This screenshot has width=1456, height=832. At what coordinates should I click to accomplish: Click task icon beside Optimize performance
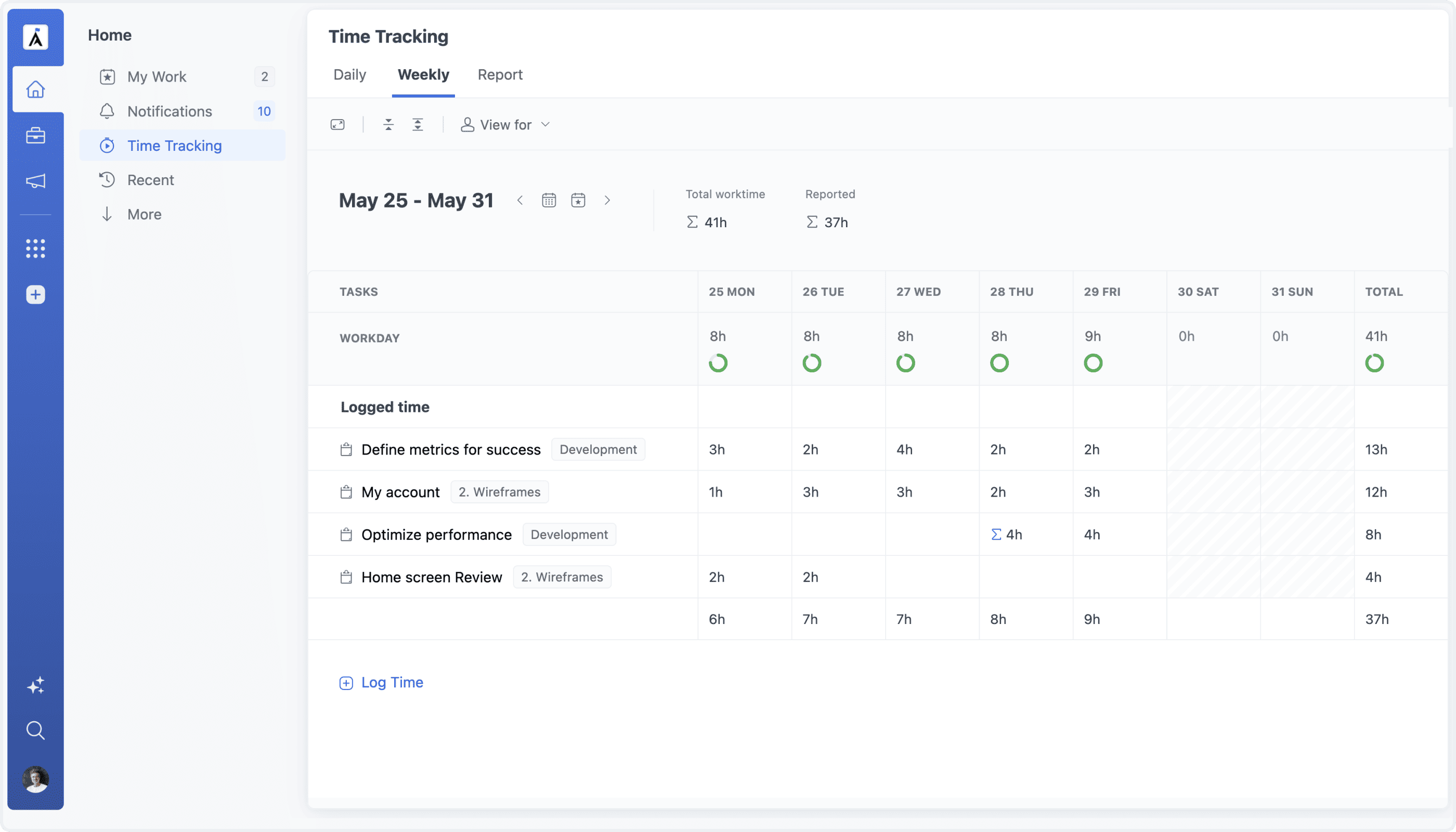pos(346,535)
